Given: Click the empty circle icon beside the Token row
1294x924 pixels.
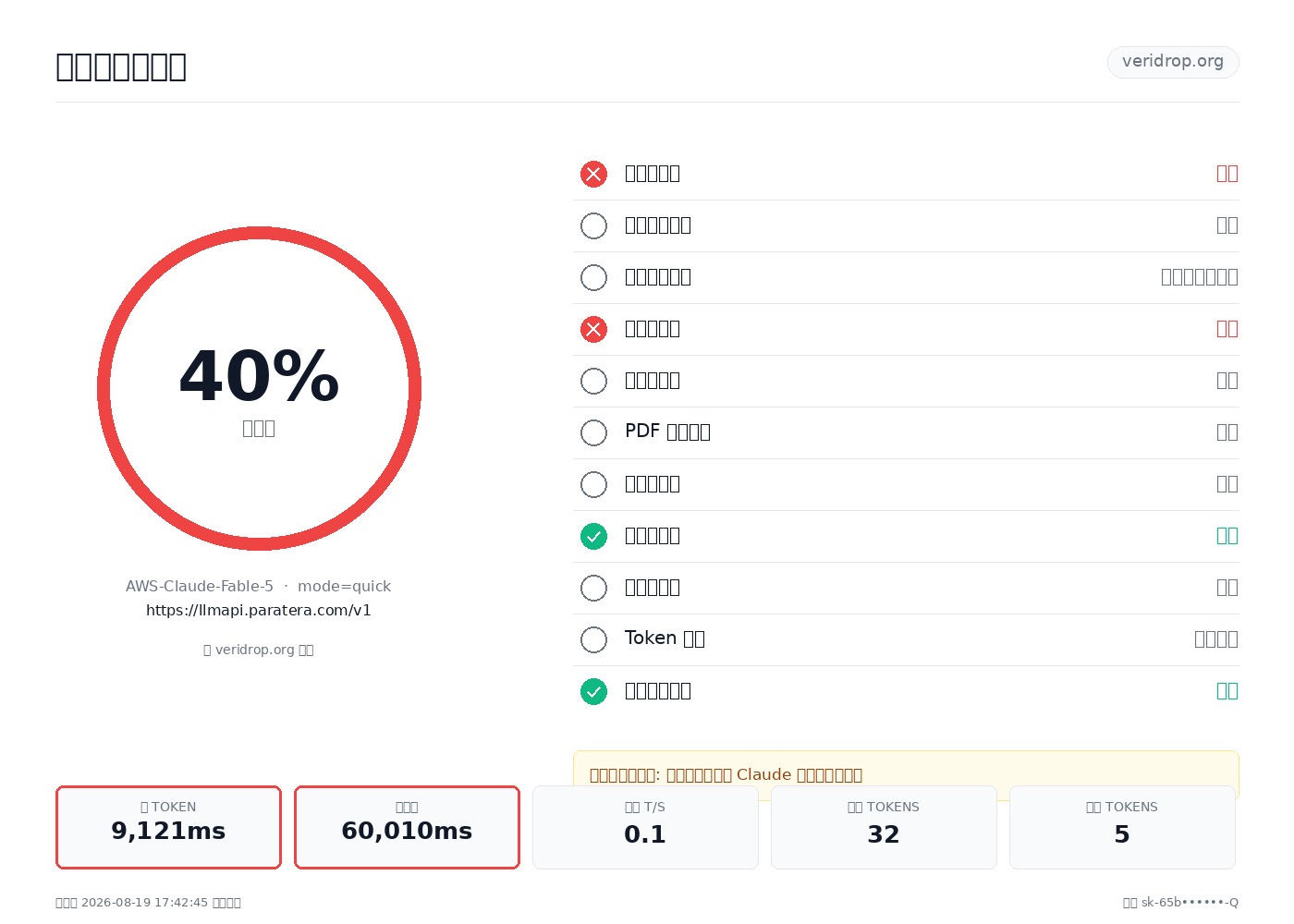Looking at the screenshot, I should (x=593, y=639).
